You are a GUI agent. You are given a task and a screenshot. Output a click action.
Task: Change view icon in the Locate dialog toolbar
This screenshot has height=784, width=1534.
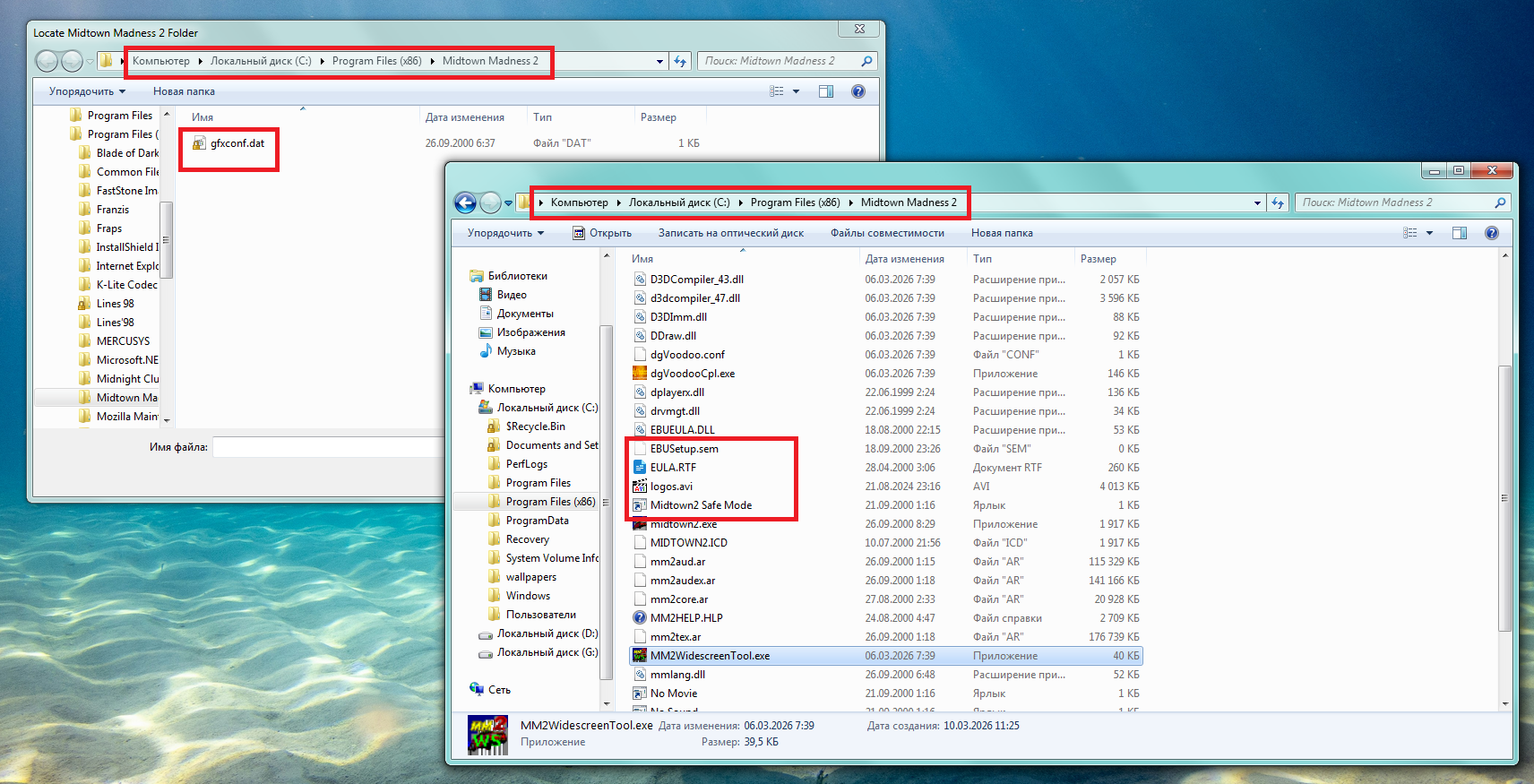click(777, 91)
